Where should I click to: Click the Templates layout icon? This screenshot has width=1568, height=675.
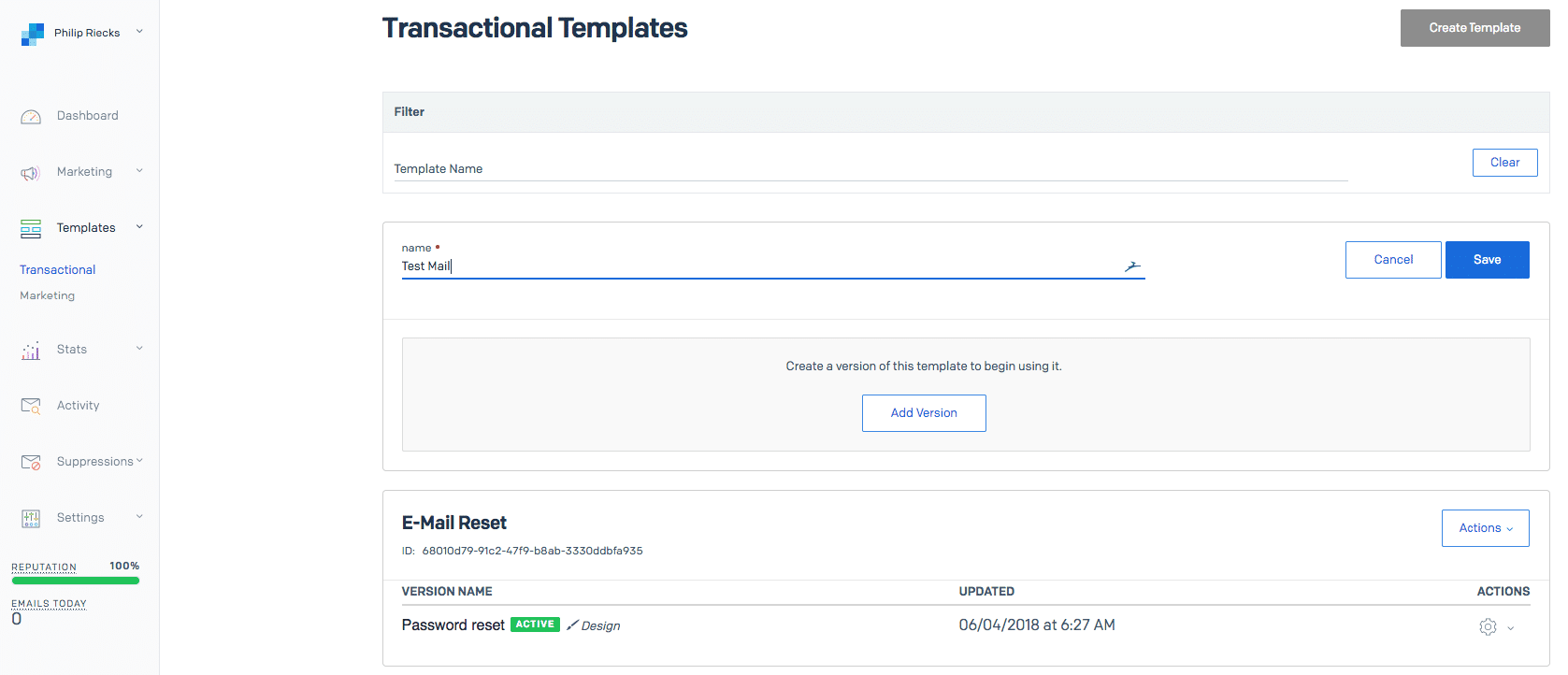[x=31, y=229]
